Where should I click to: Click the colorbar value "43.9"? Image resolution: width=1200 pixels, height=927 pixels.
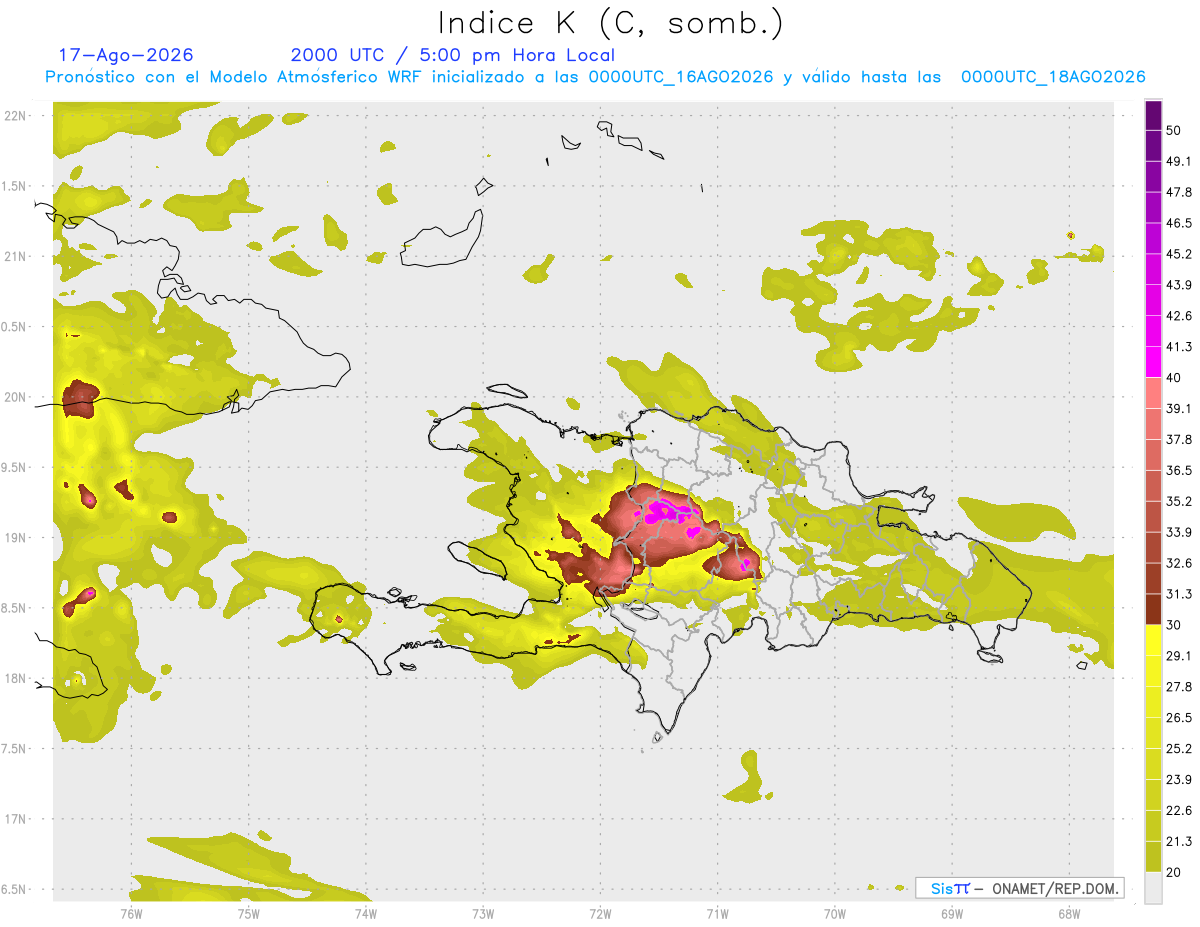[x=1178, y=285]
